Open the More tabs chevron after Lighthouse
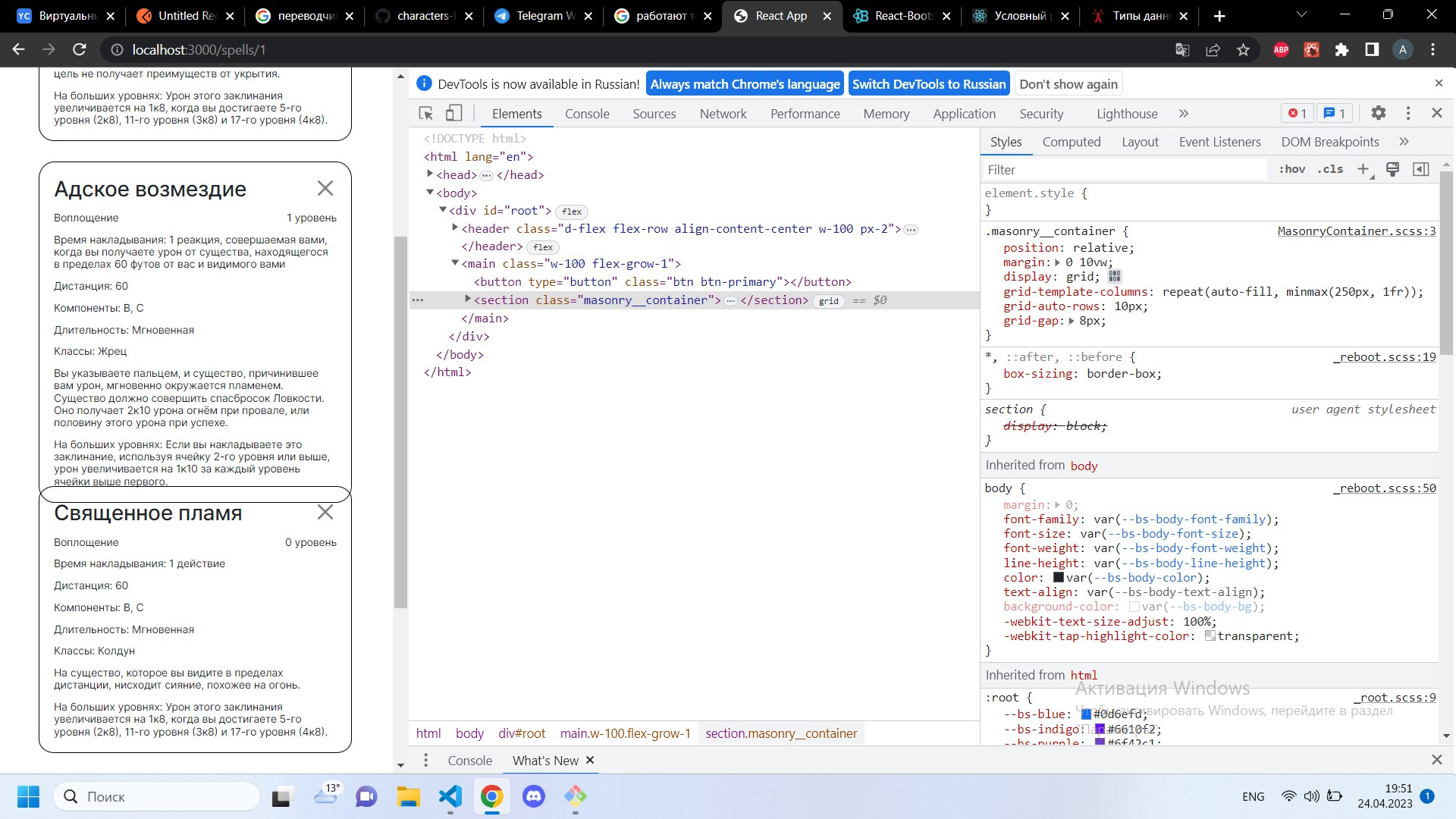Image resolution: width=1456 pixels, height=819 pixels. (x=1184, y=113)
